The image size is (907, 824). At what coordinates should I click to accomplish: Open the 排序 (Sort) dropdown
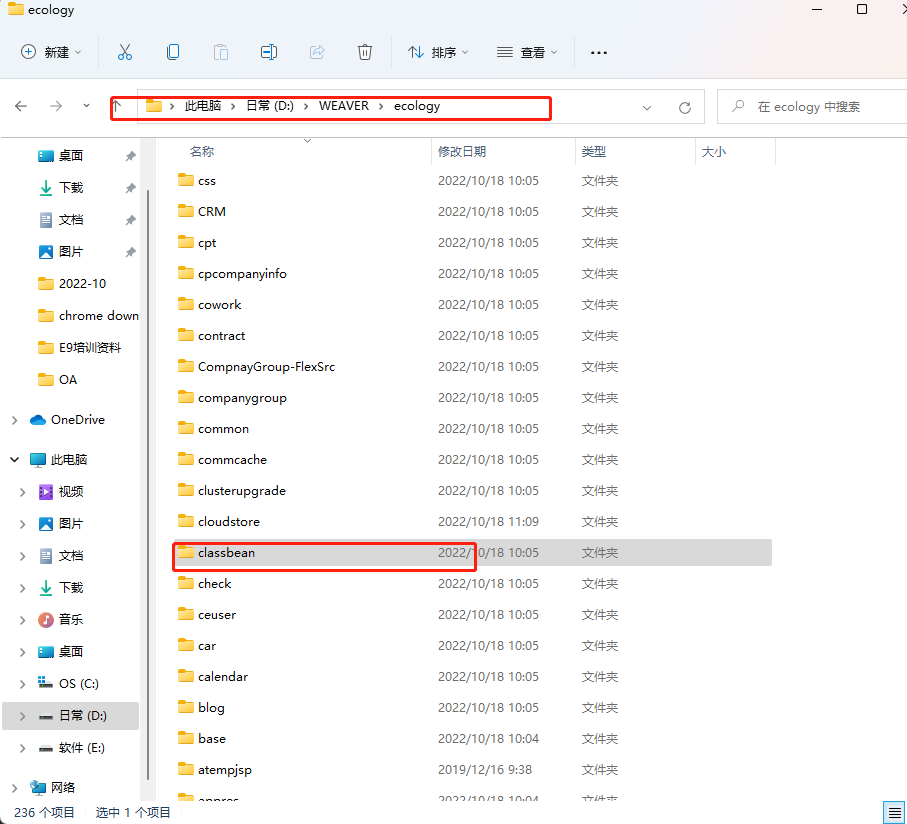coord(437,52)
